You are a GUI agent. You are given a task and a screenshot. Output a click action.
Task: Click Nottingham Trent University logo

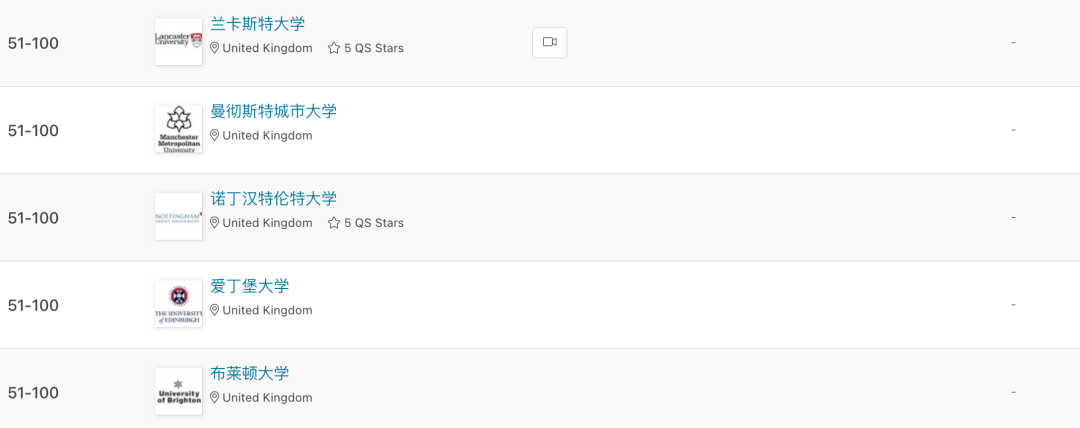pyautogui.click(x=178, y=216)
